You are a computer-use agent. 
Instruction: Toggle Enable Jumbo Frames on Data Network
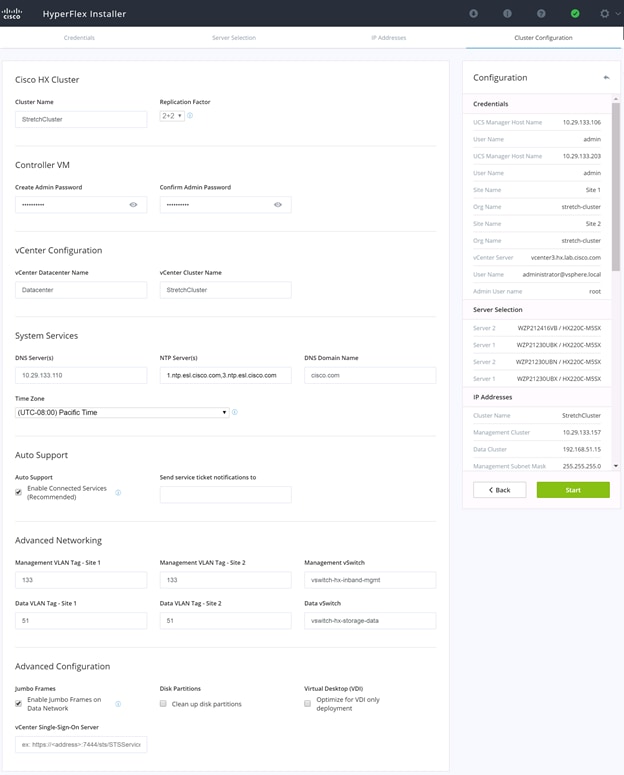(18, 703)
